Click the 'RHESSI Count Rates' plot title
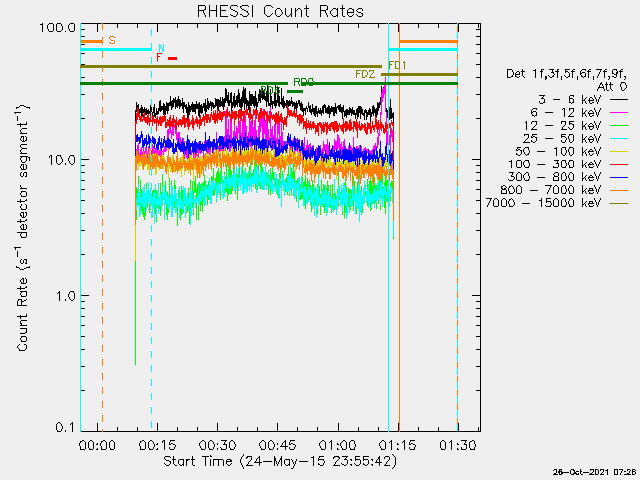 (x=280, y=11)
